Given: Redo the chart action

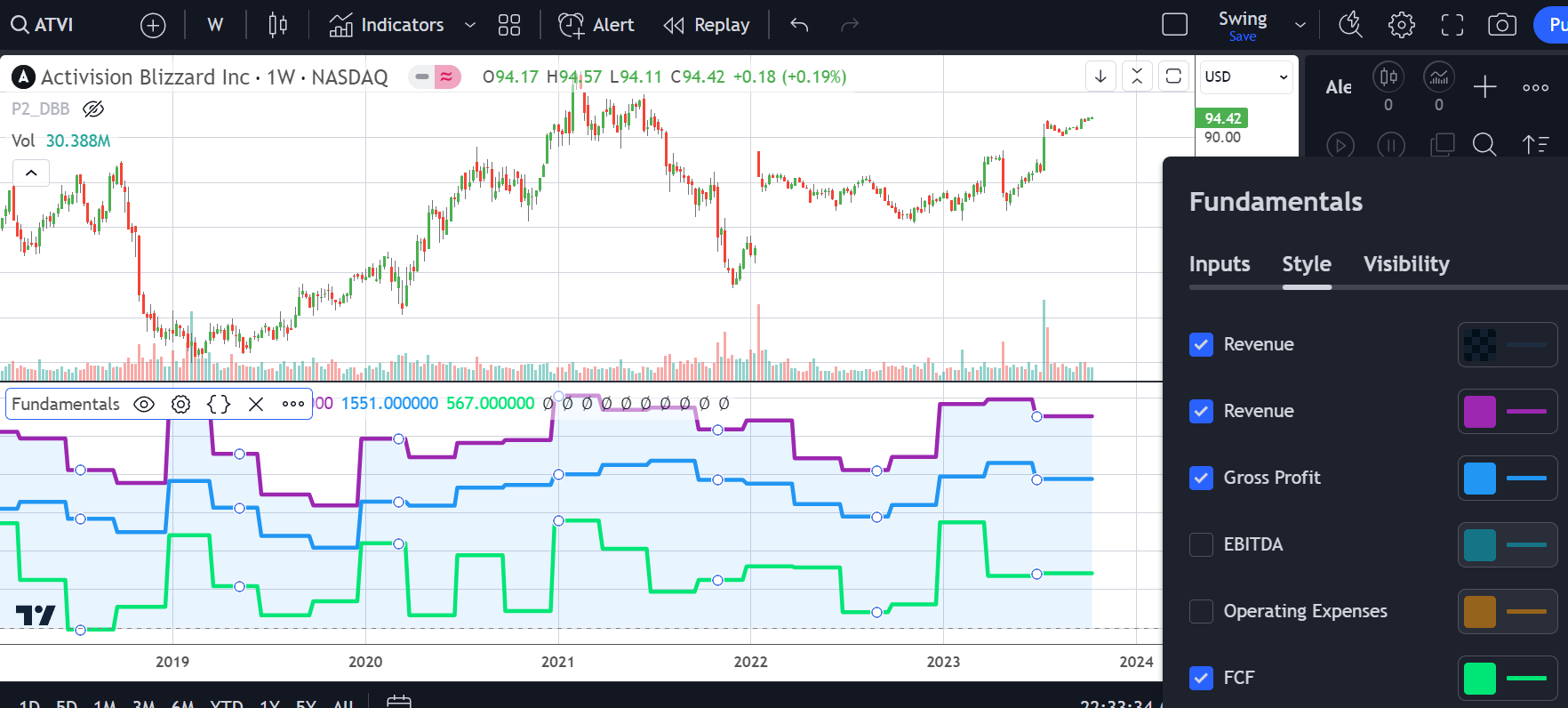Looking at the screenshot, I should (x=850, y=25).
